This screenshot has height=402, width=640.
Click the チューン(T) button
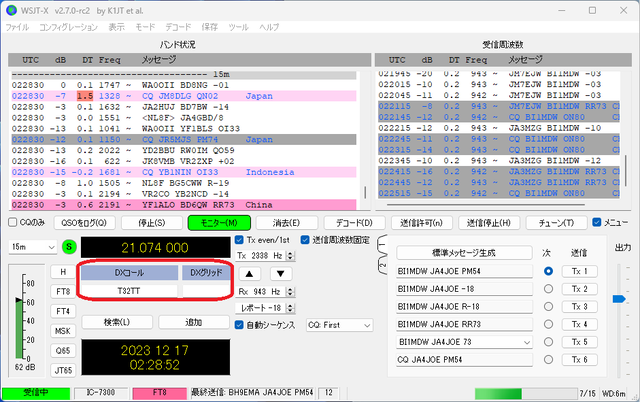[x=556, y=223]
